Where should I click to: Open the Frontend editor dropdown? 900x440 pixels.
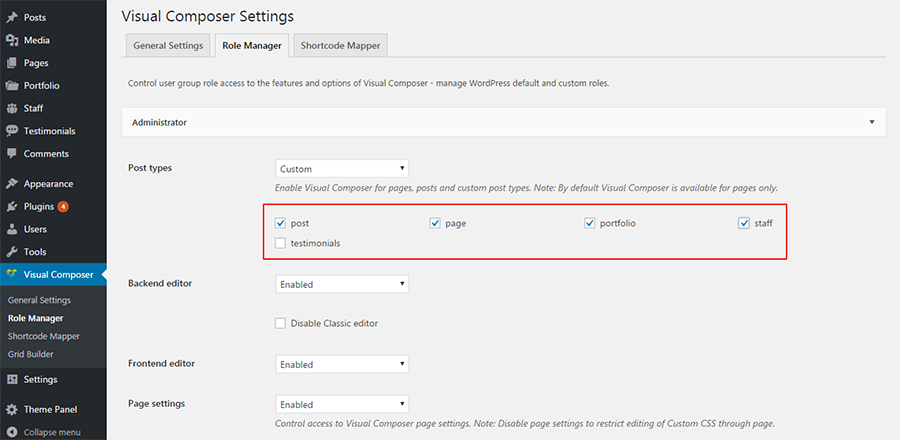tap(342, 364)
